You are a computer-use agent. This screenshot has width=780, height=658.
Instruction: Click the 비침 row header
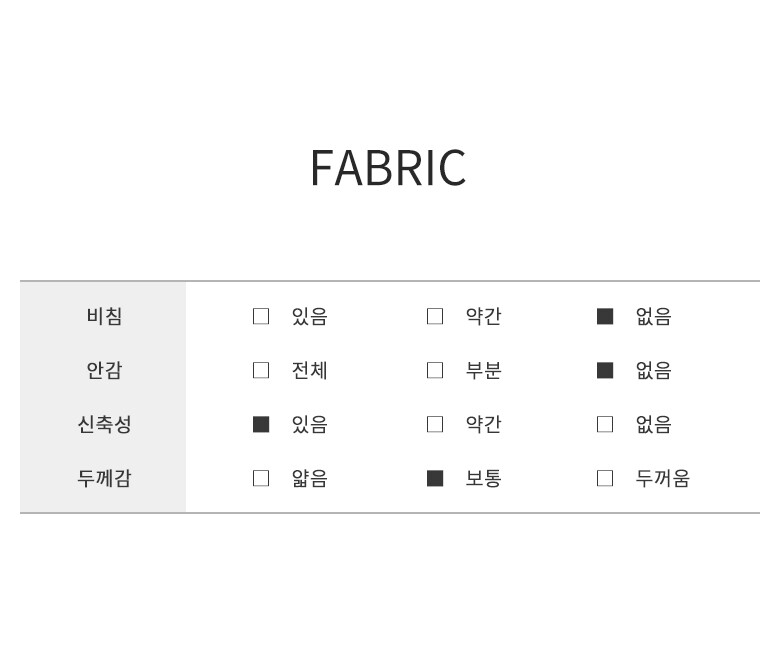pos(104,316)
